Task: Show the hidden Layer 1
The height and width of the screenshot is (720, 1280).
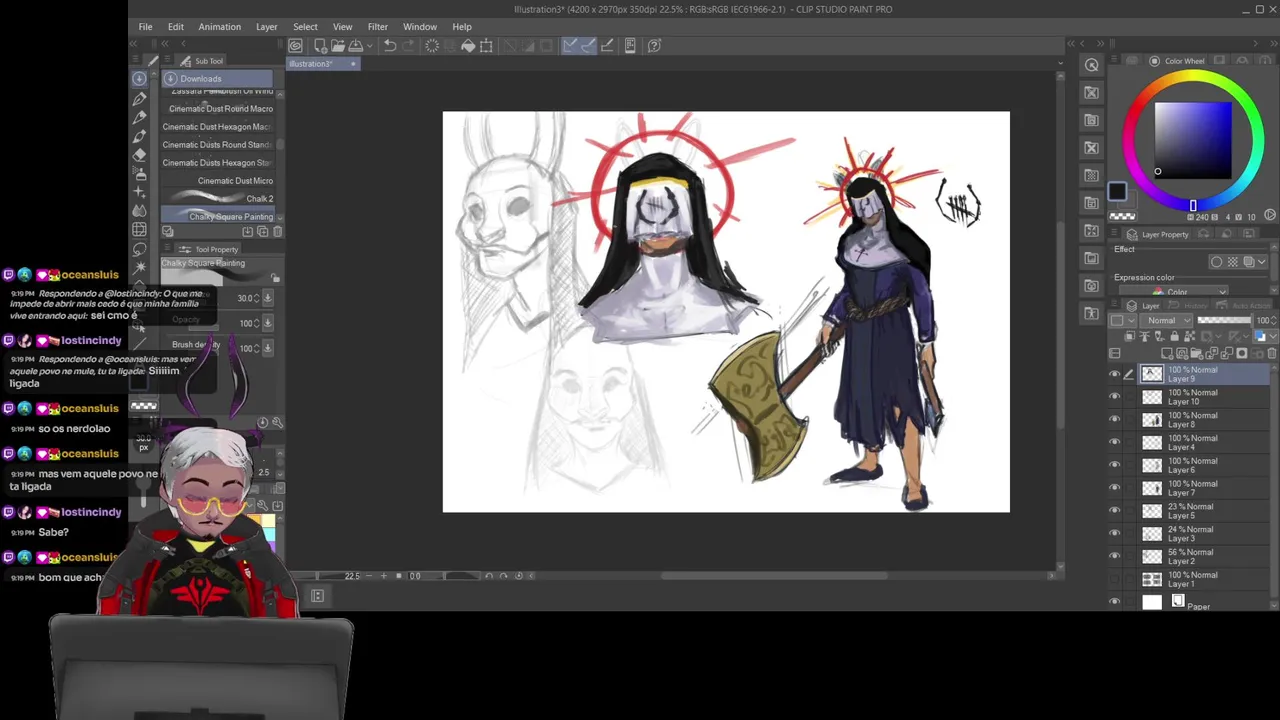Action: click(1115, 579)
